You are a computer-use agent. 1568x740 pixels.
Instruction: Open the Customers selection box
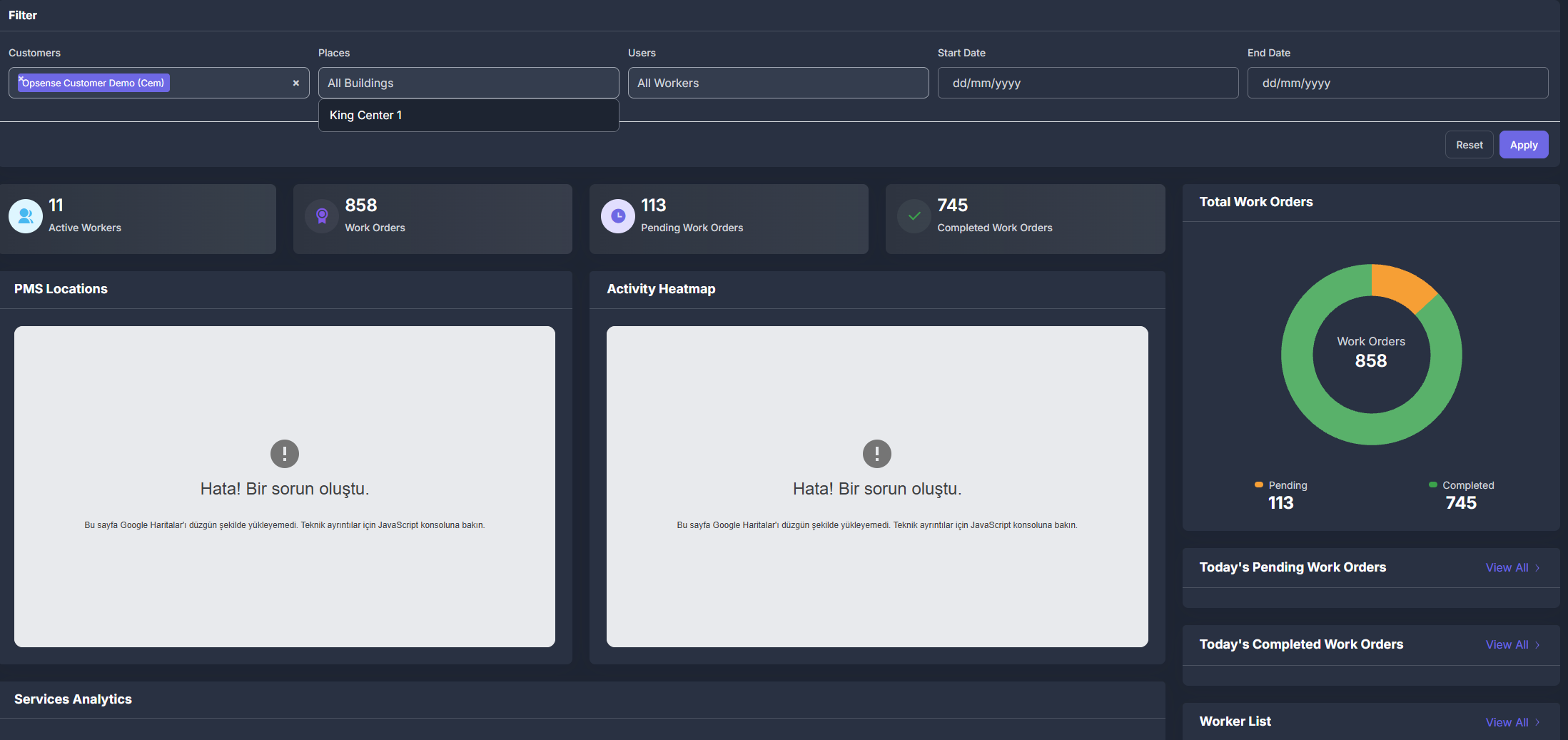tap(158, 83)
